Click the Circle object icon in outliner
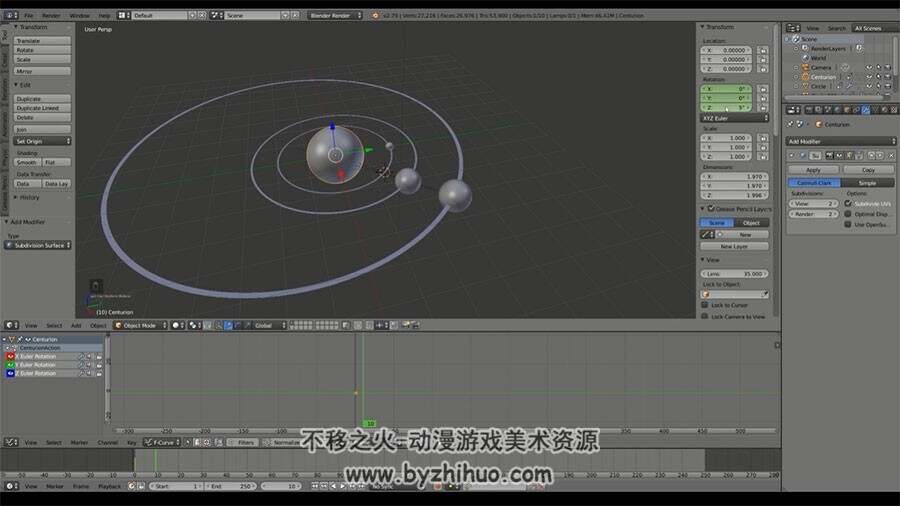Screen dimensions: 900x506 coord(805,86)
